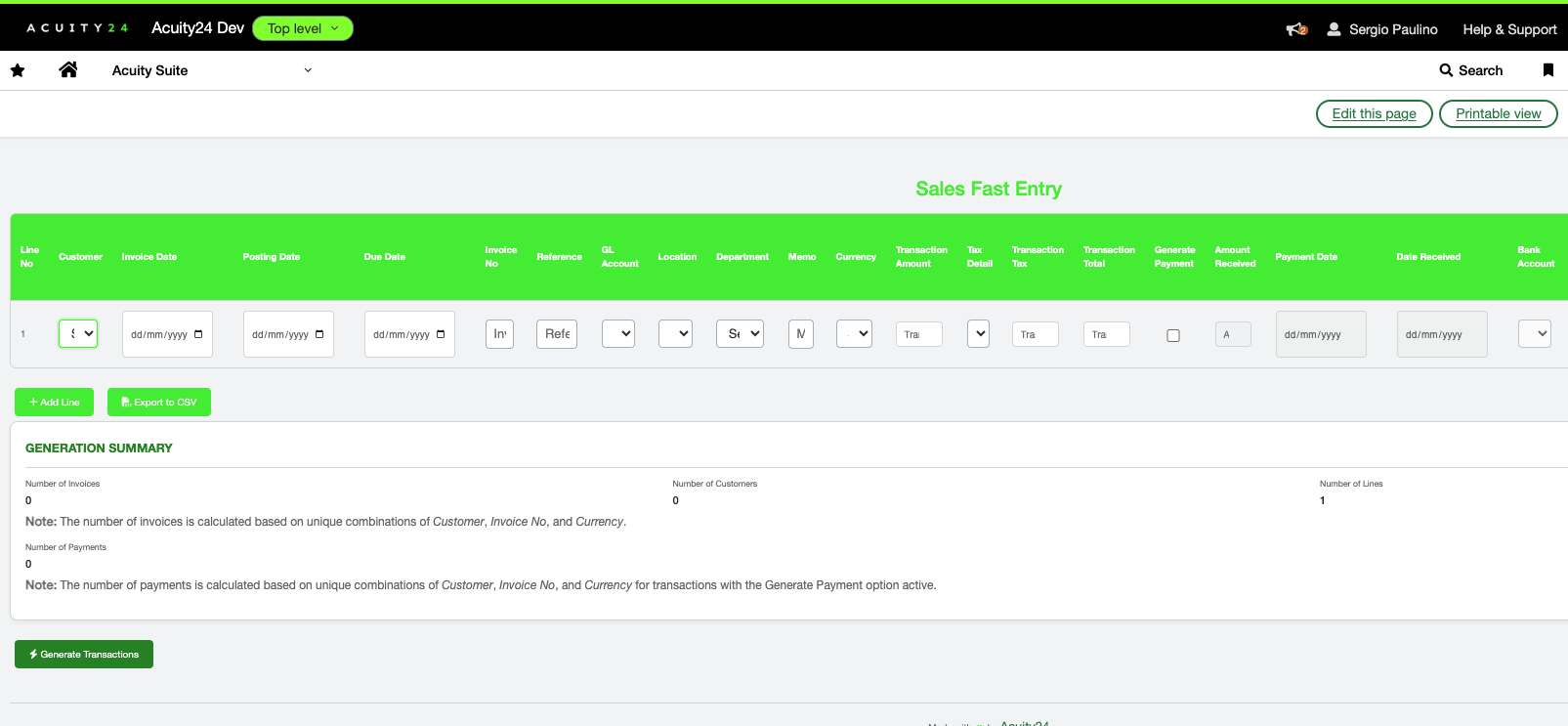This screenshot has width=1568, height=726.
Task: Click the favorites star icon
Action: click(18, 70)
